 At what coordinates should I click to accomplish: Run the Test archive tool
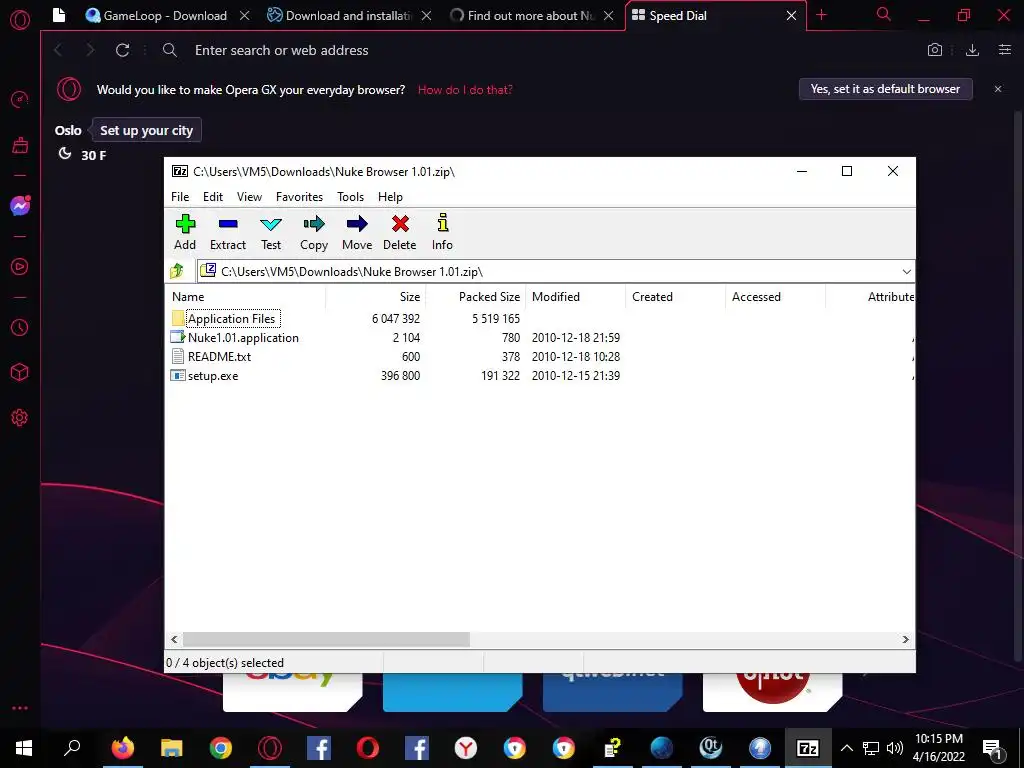271,224
